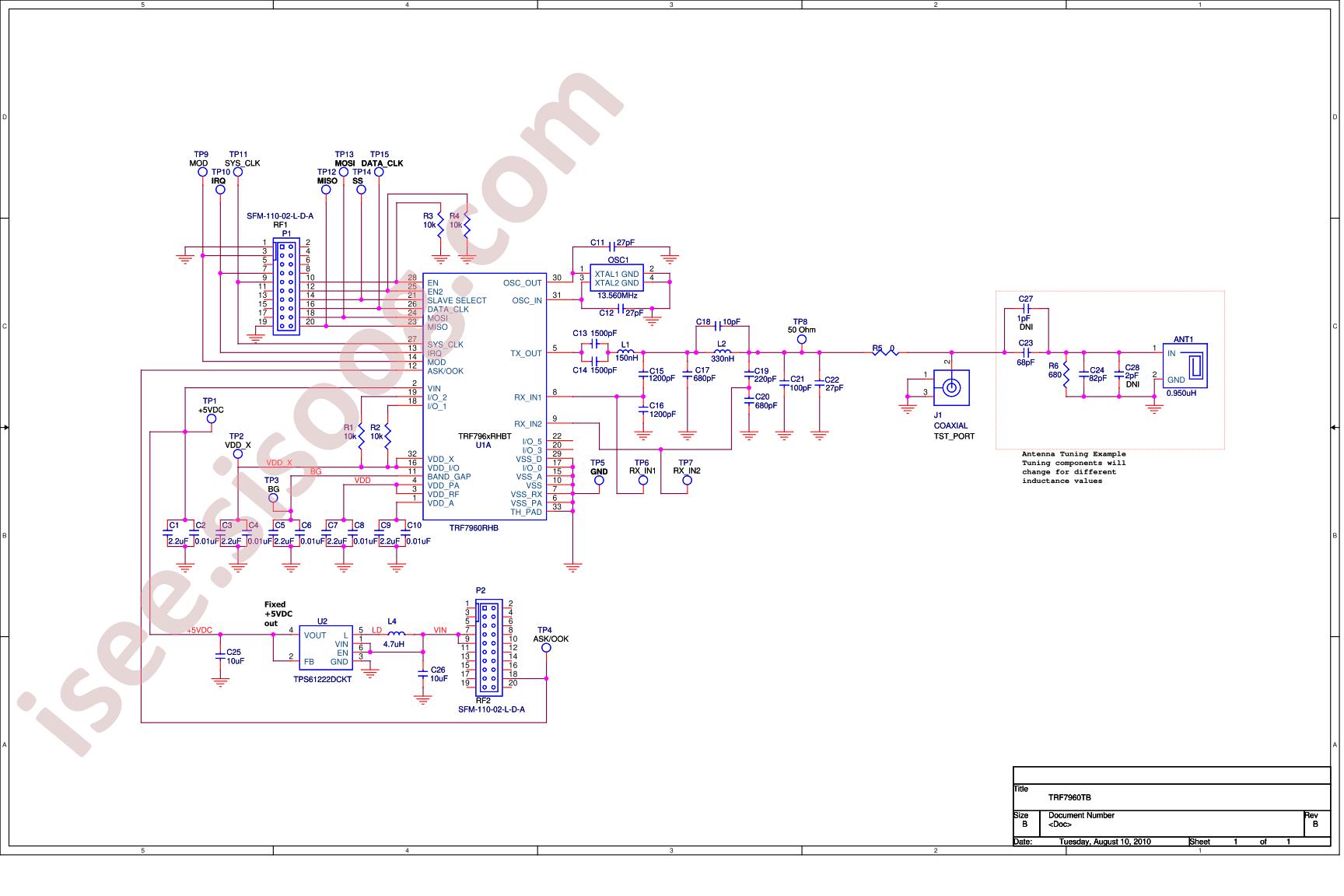
Task: Click the TH_PAD pin label
Action: click(526, 512)
